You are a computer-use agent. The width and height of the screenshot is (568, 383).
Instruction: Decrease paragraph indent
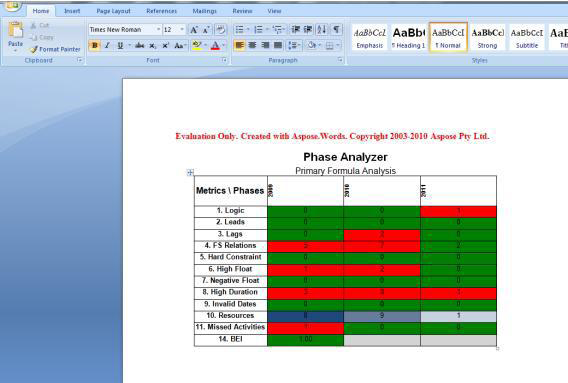[296, 29]
